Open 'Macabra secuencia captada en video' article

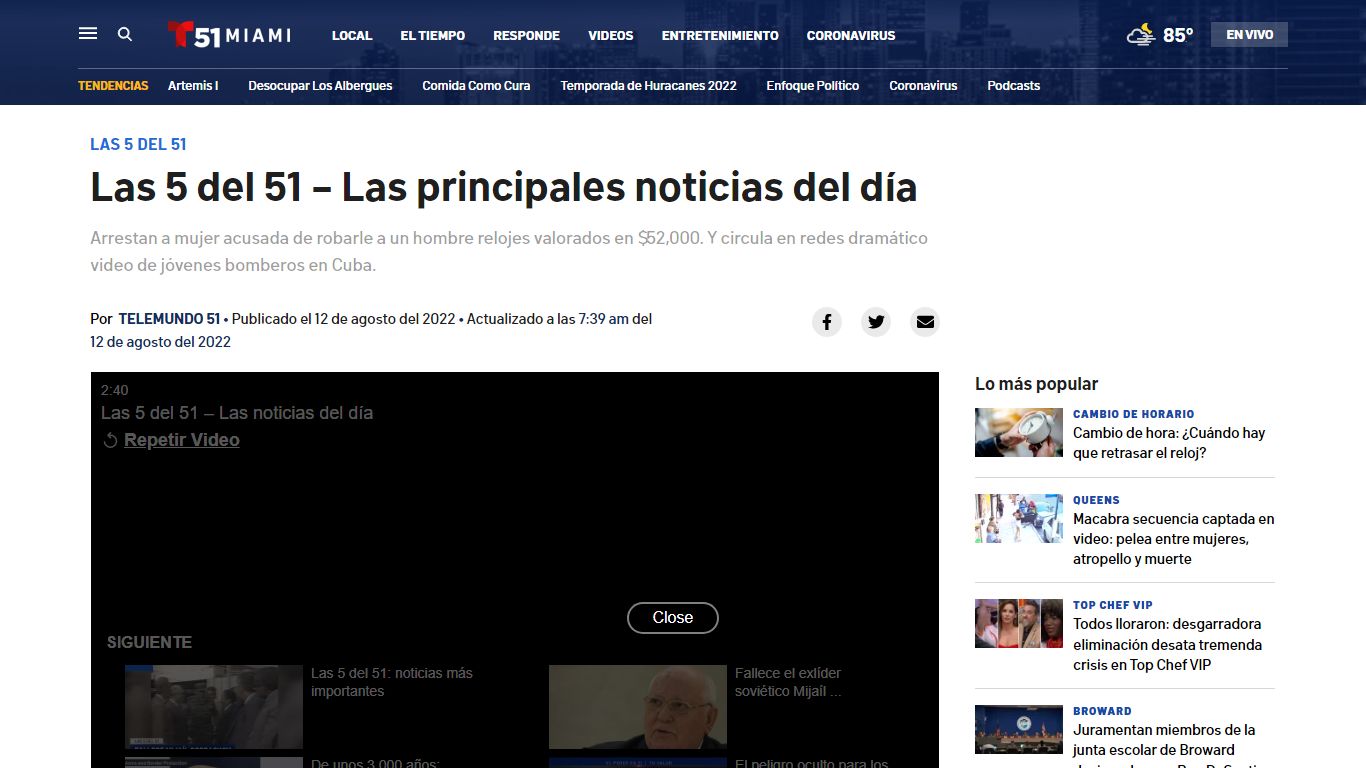coord(1174,539)
